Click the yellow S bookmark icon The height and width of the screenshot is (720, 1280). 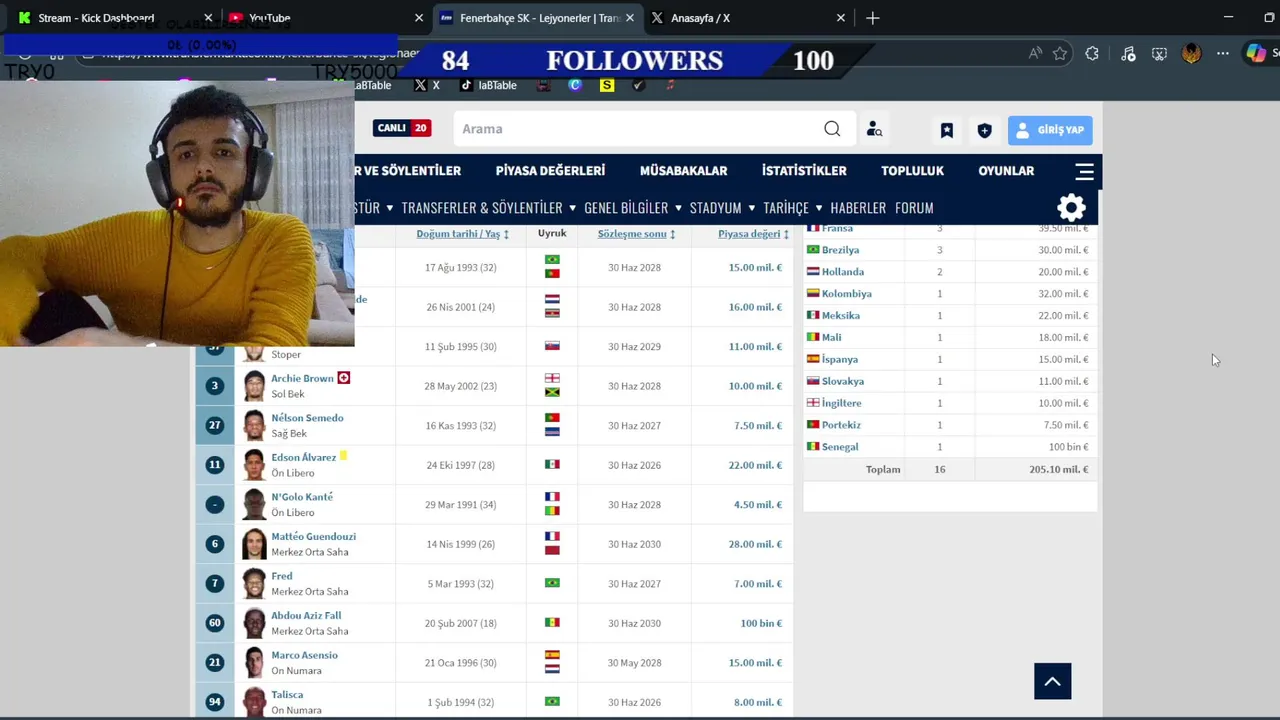tap(607, 85)
